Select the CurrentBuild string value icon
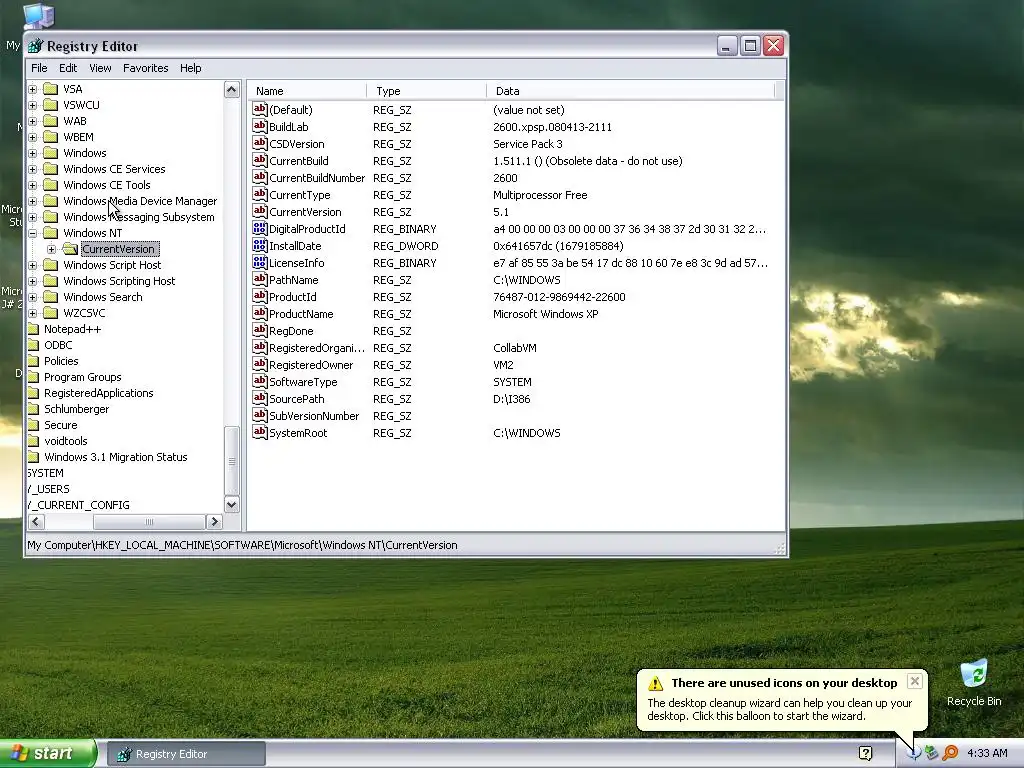This screenshot has width=1024, height=768. tap(260, 161)
